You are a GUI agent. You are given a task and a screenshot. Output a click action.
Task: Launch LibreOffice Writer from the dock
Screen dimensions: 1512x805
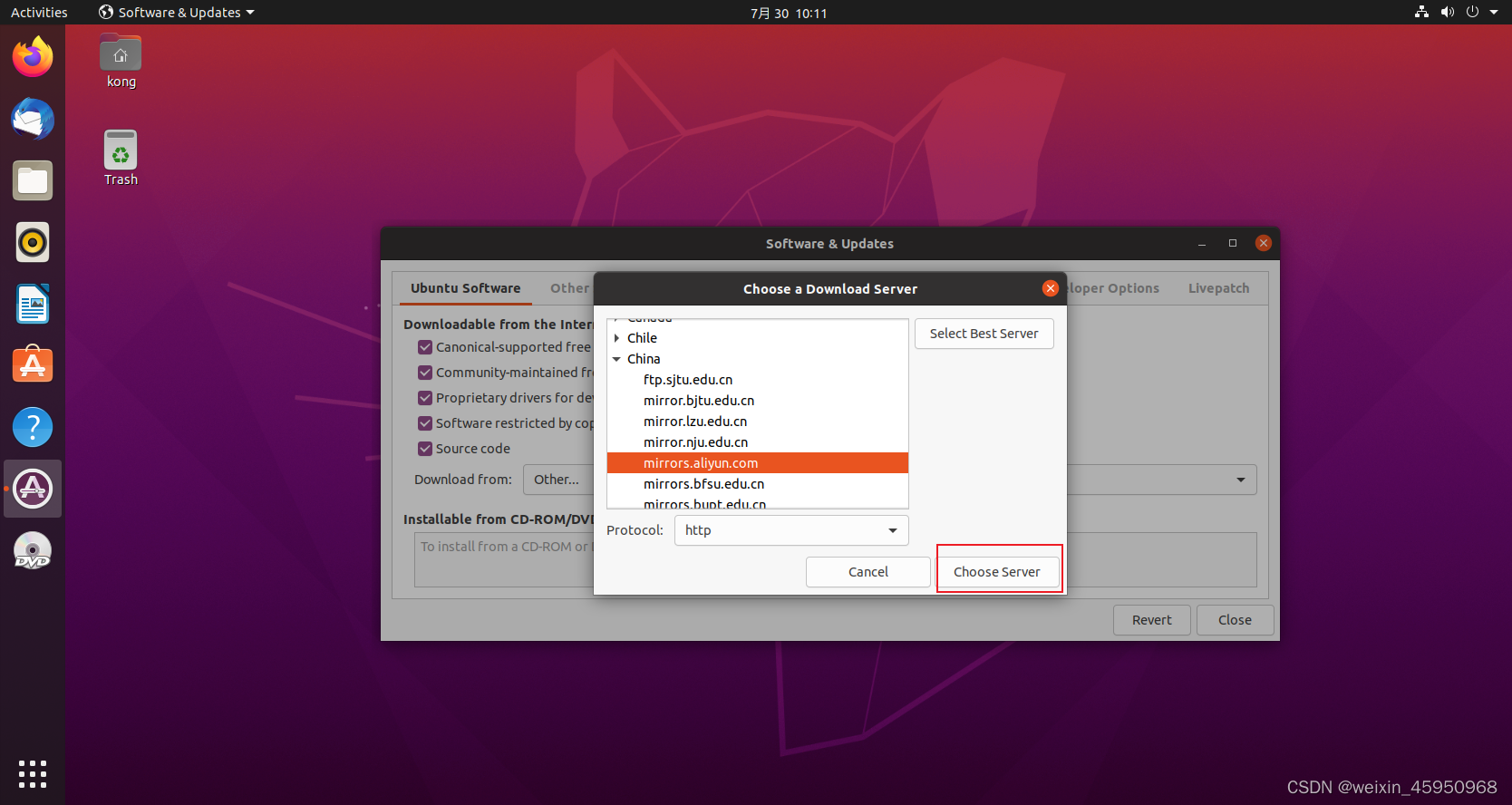33,304
